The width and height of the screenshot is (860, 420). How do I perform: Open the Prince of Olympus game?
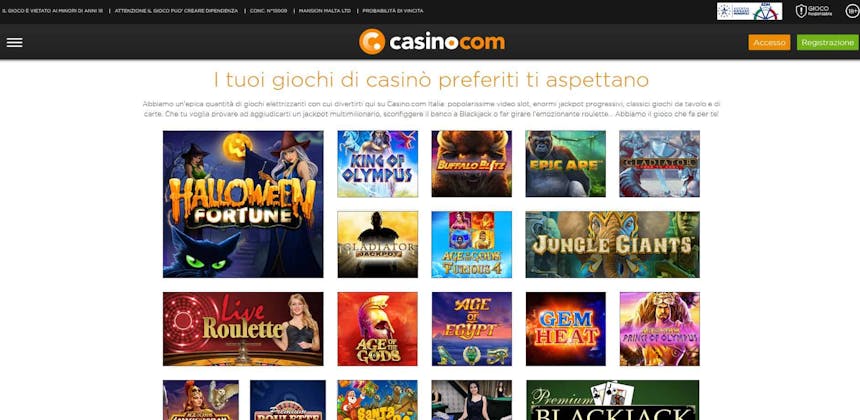point(660,328)
